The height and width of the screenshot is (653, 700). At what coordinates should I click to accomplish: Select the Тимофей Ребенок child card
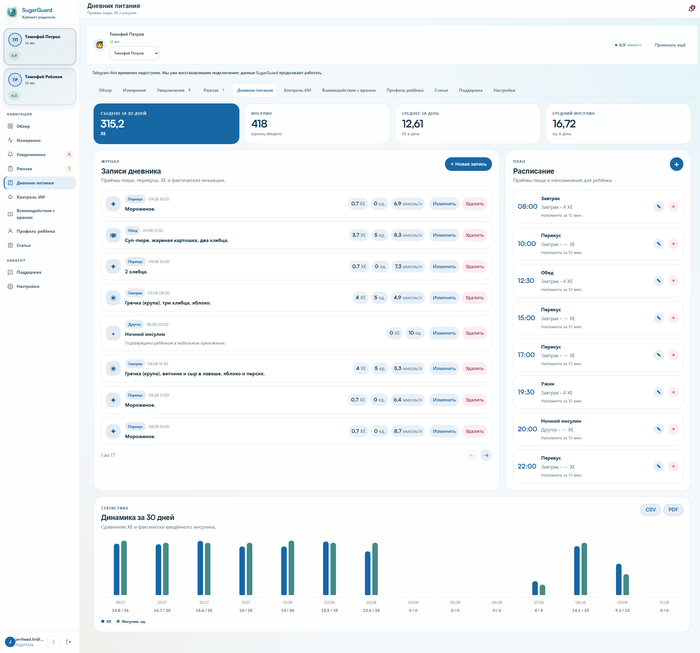tap(40, 87)
